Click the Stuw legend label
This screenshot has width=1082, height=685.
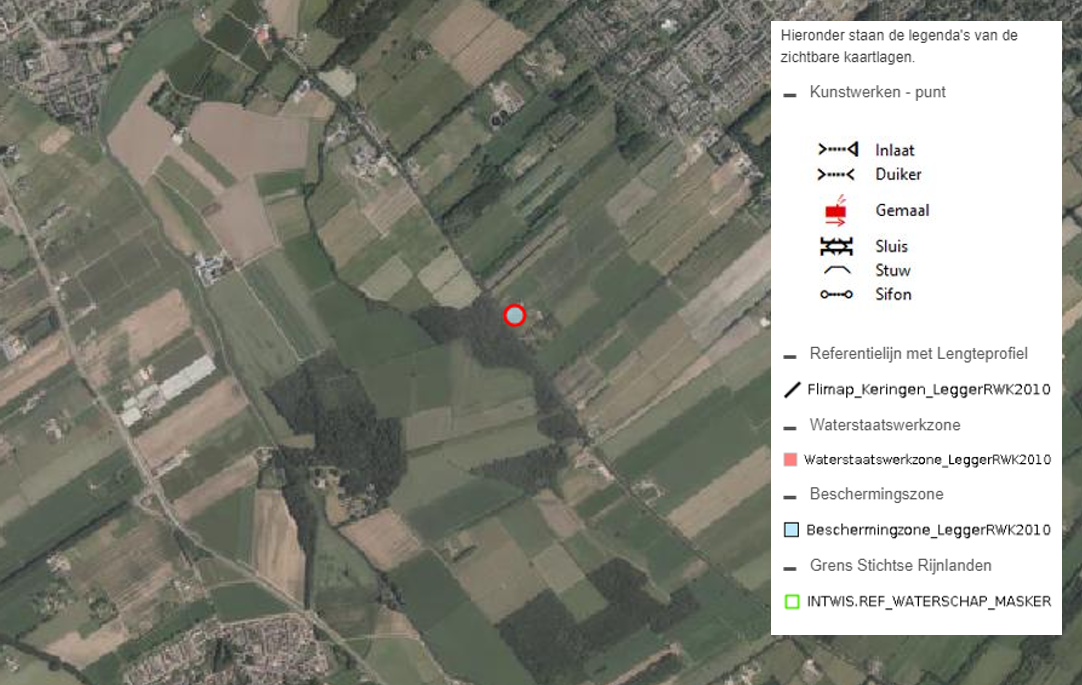(x=892, y=270)
